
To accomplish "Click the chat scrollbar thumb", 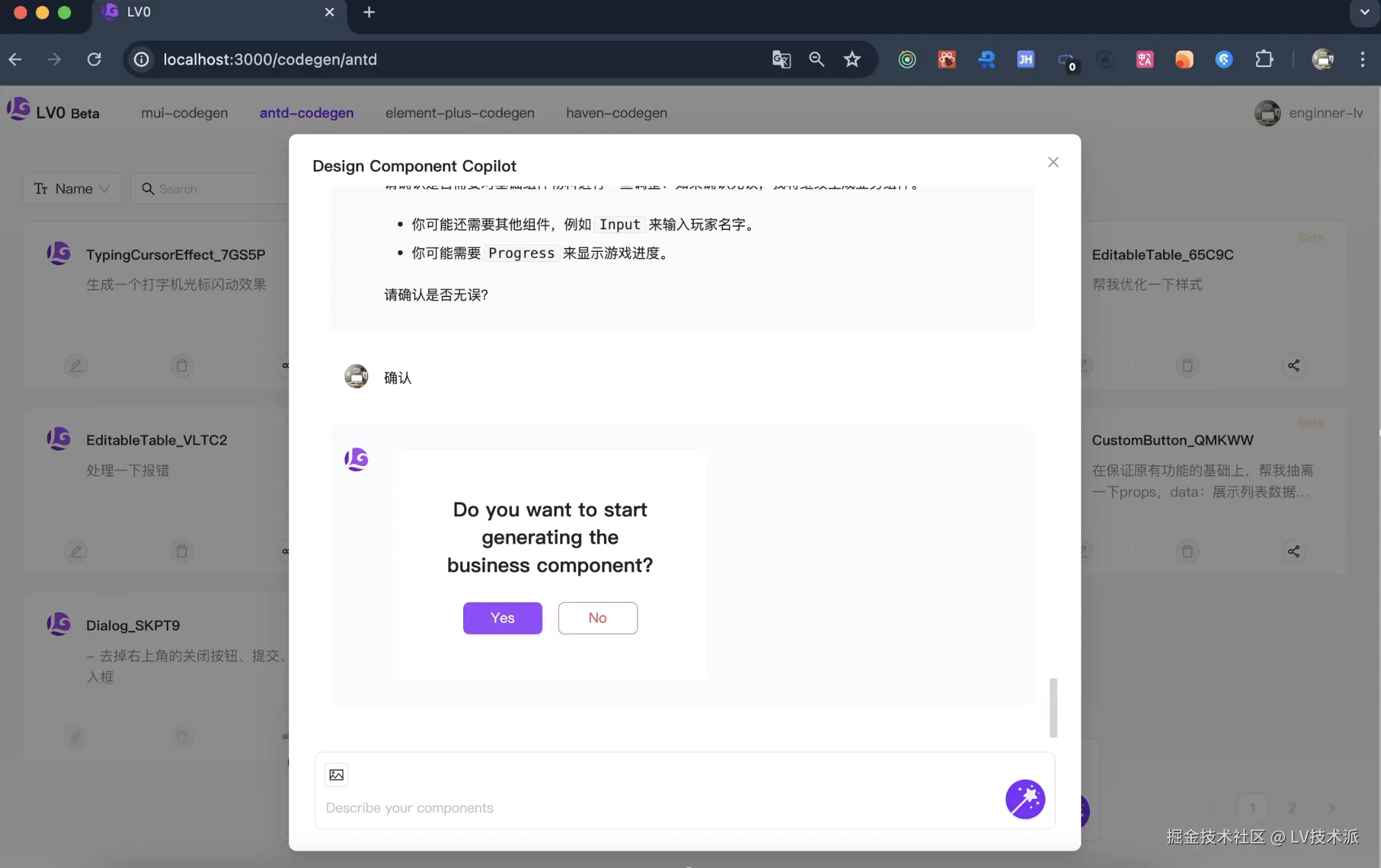I will 1053,707.
